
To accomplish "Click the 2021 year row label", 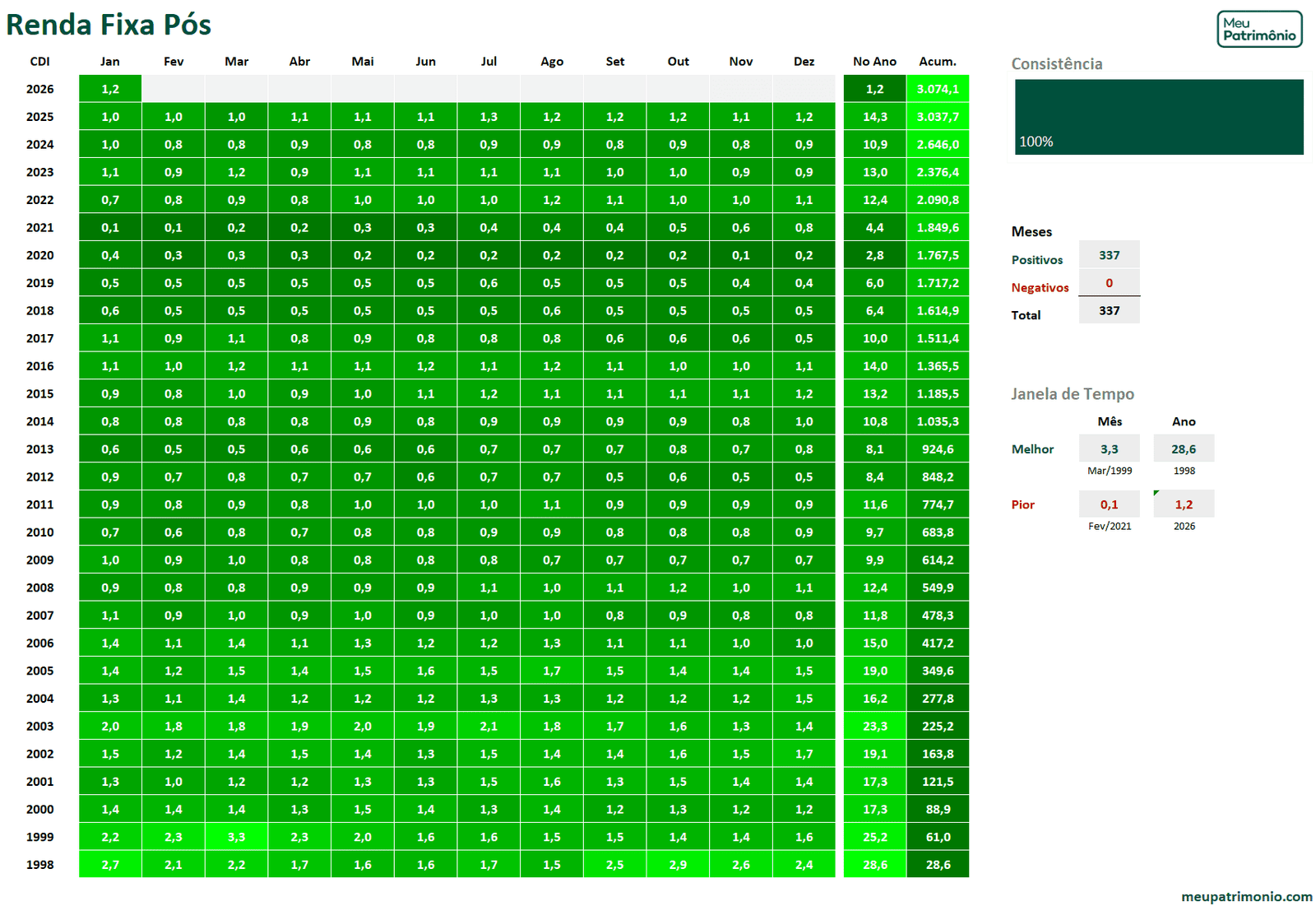I will [39, 228].
